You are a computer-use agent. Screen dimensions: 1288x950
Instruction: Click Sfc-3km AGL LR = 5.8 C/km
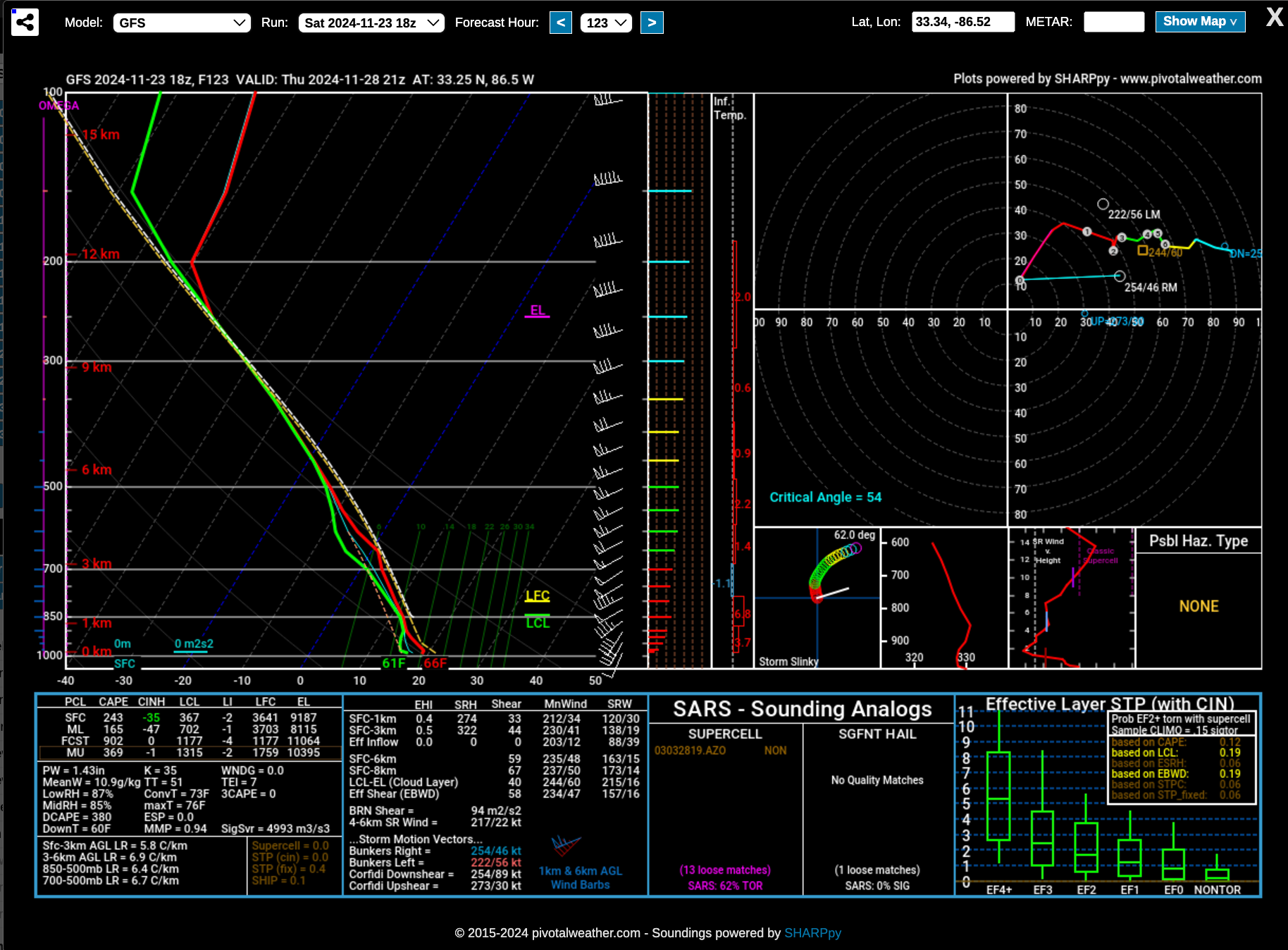coord(115,846)
